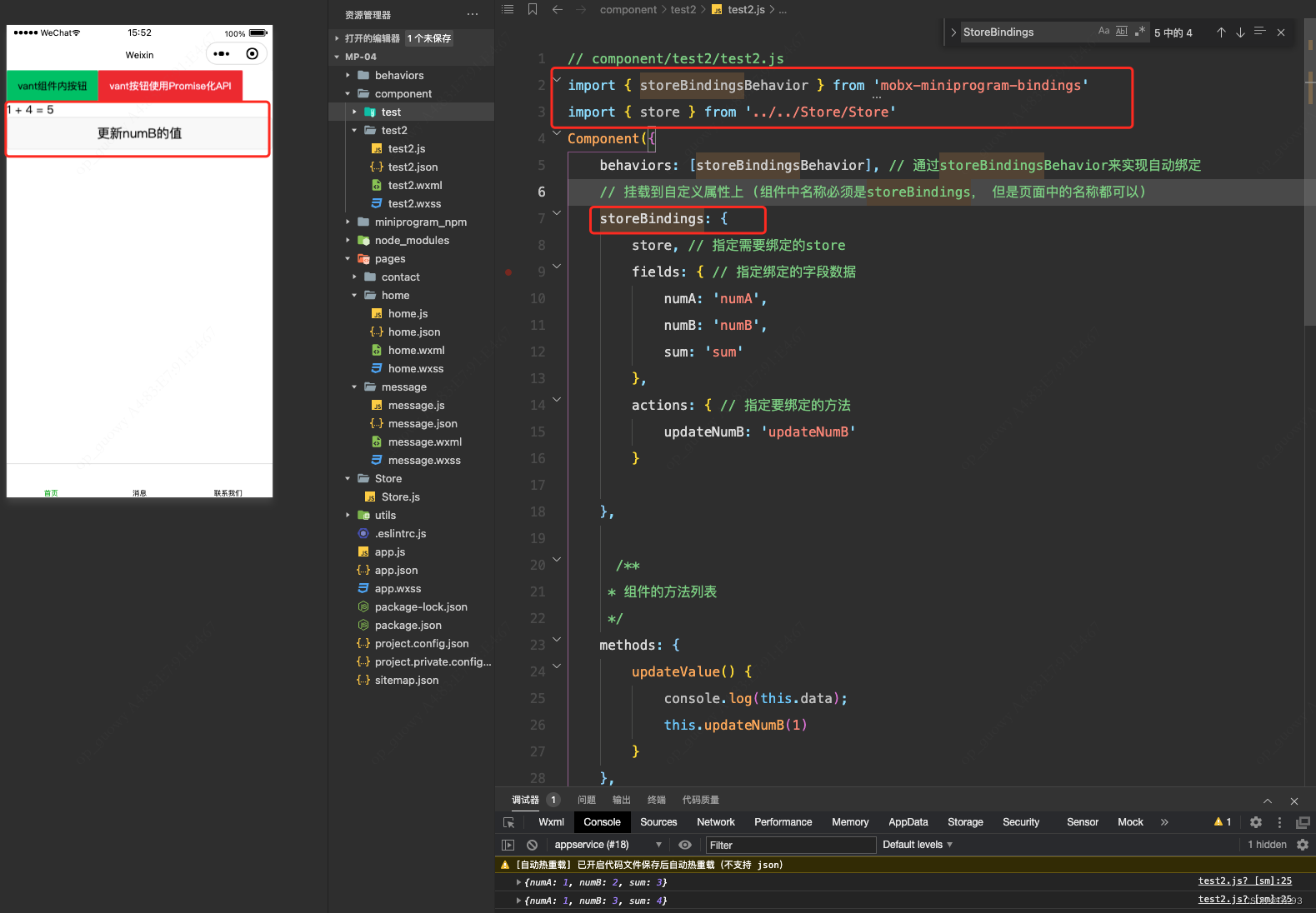Screen dimensions: 1316x913
Task: Open the Storage devtools tab
Action: click(965, 822)
